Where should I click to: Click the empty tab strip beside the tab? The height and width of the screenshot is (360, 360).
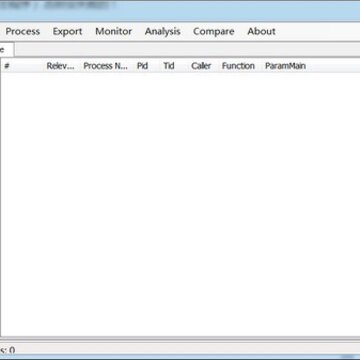187,50
